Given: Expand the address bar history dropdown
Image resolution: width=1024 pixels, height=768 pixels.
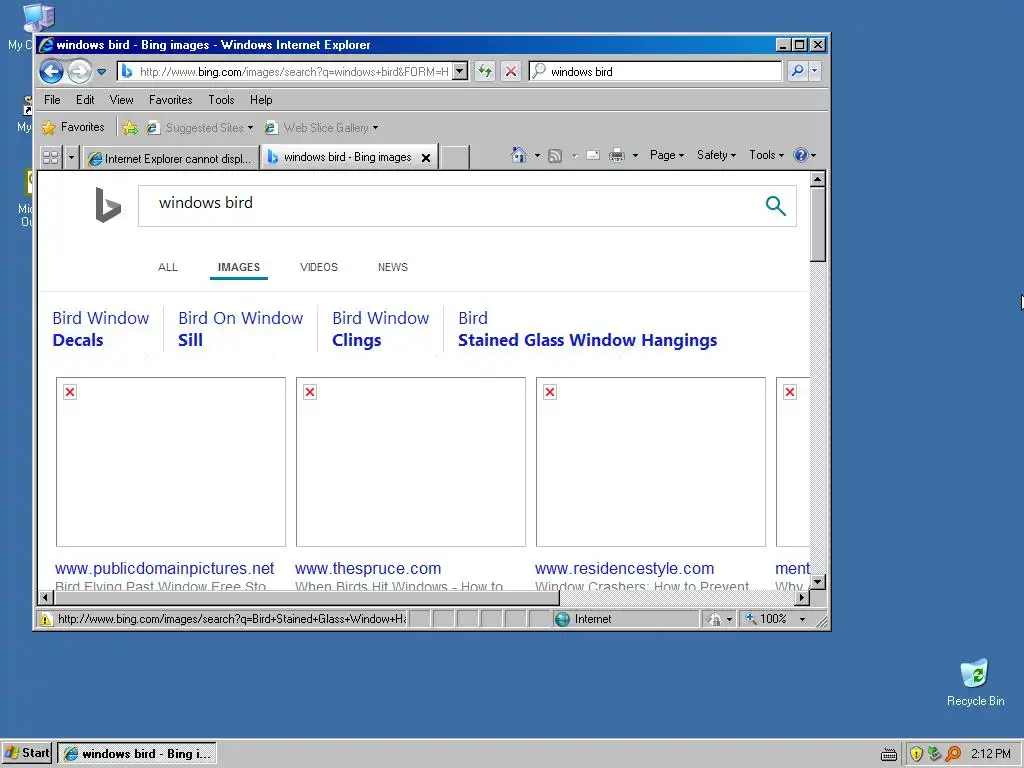Looking at the screenshot, I should (460, 71).
